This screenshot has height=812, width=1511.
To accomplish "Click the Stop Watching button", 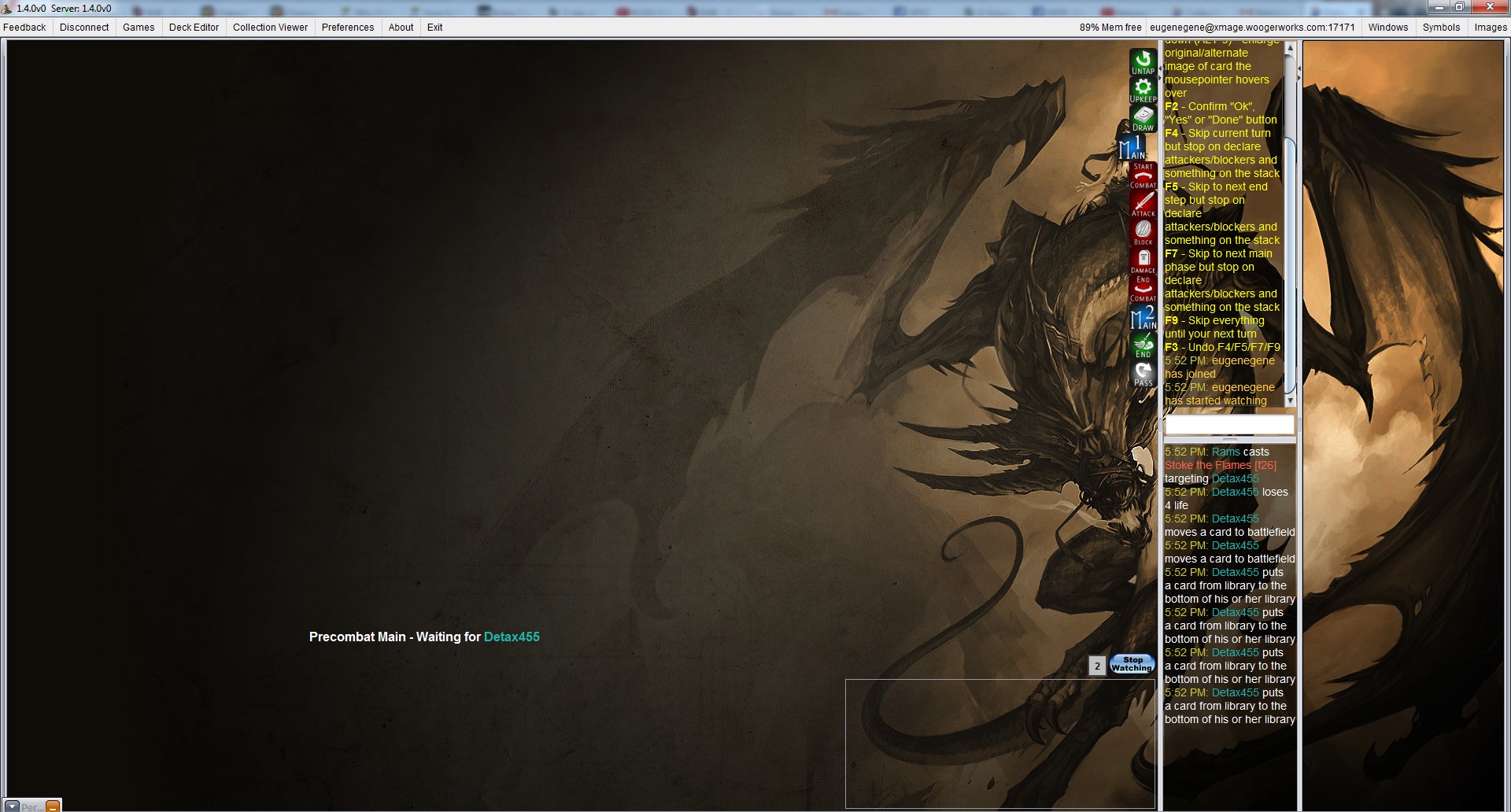I will click(x=1132, y=664).
